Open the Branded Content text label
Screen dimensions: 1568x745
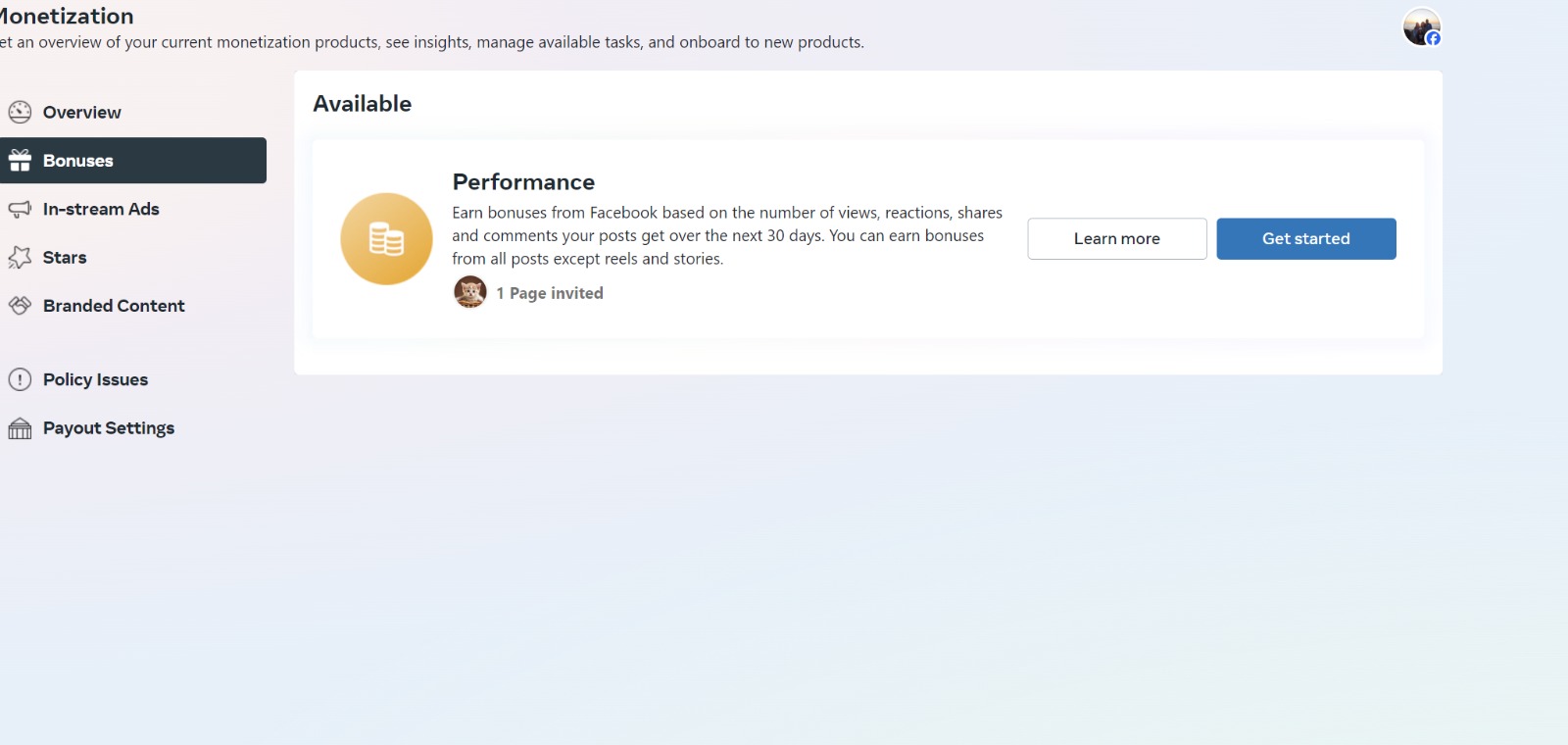pyautogui.click(x=114, y=306)
